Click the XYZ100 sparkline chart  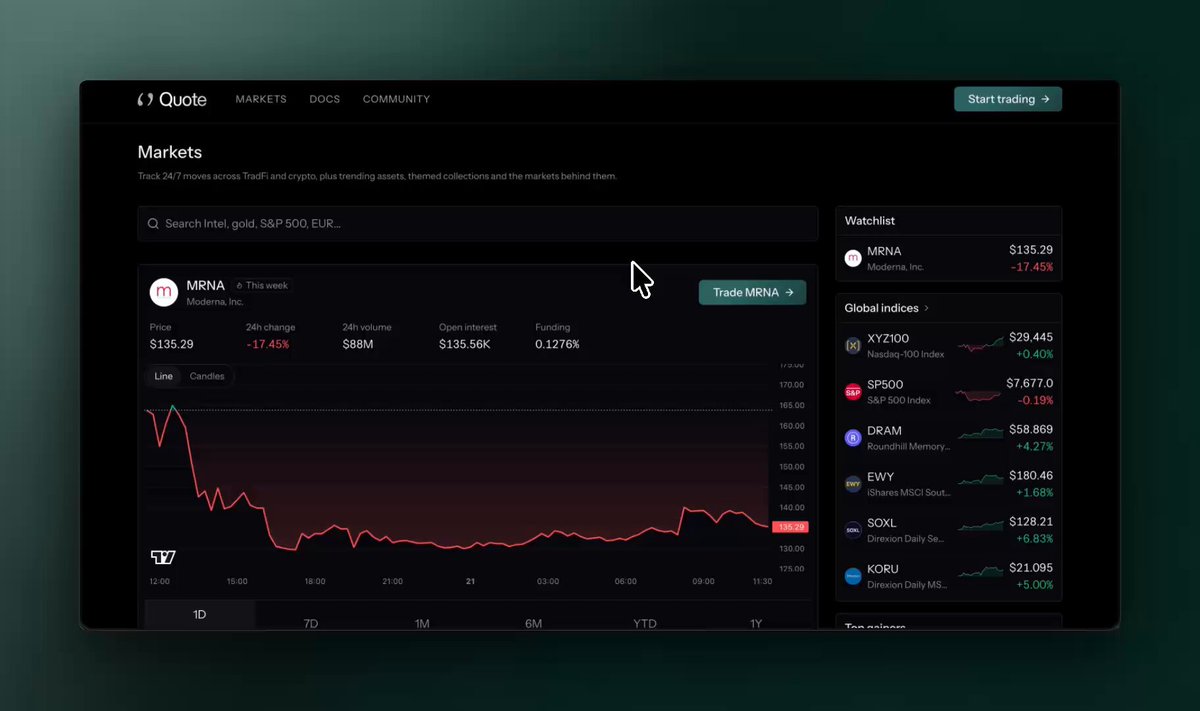pos(981,346)
